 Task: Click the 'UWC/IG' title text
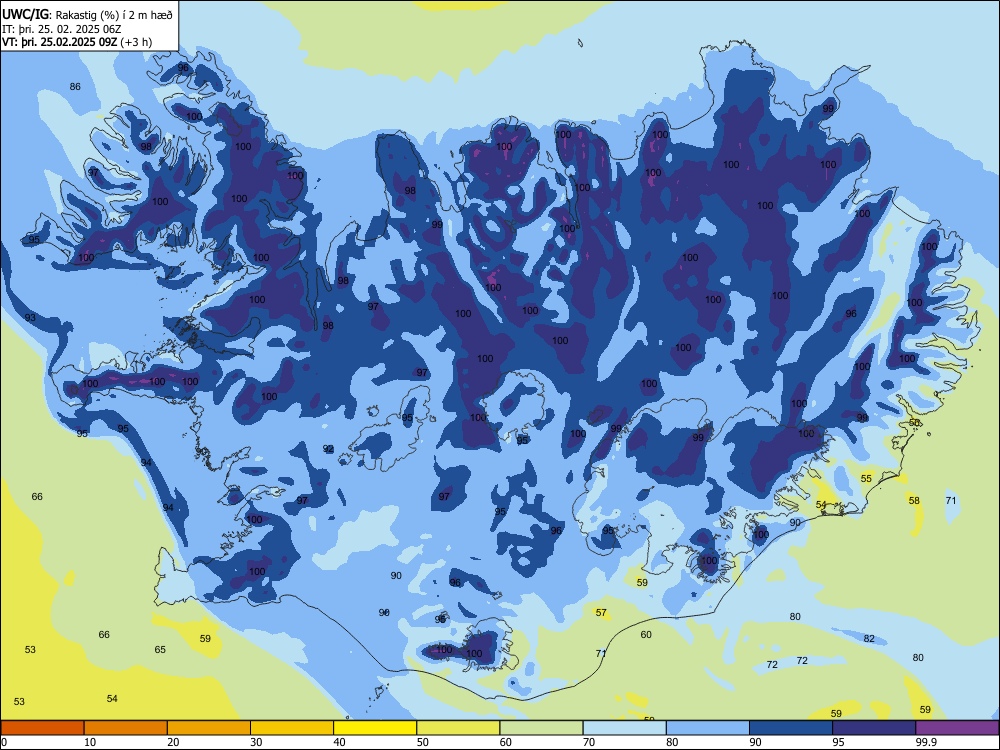pyautogui.click(x=26, y=15)
